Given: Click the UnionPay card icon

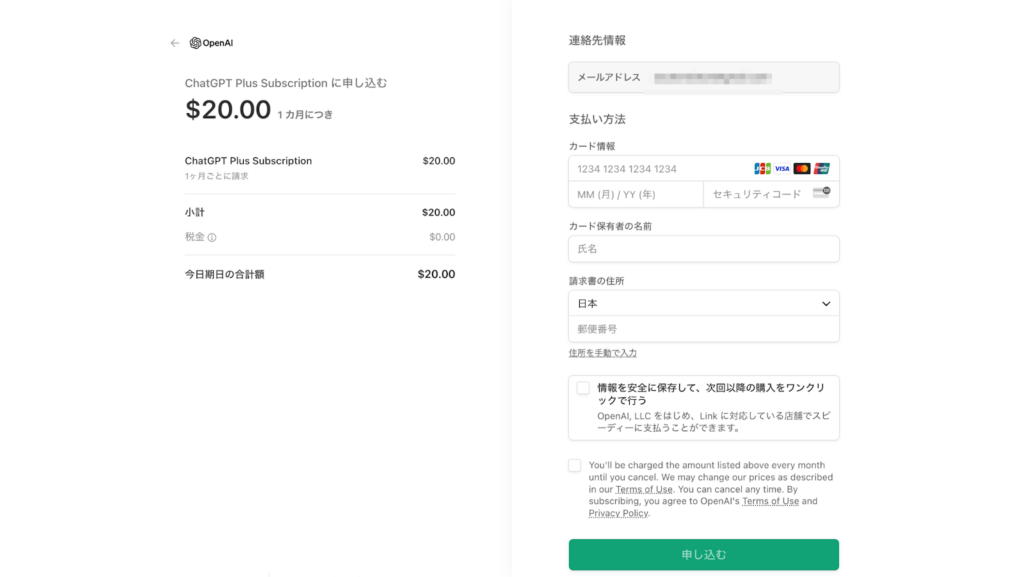Looking at the screenshot, I should click(x=822, y=168).
